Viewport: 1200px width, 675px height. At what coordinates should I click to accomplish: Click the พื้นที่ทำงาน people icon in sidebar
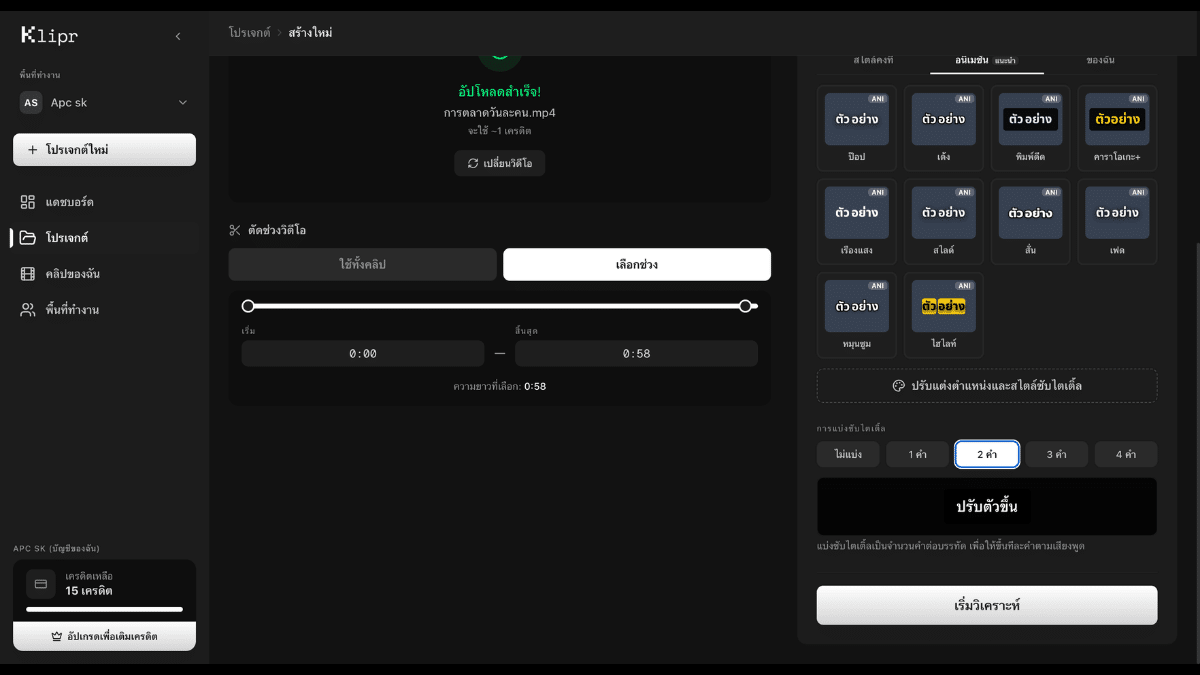pos(28,310)
